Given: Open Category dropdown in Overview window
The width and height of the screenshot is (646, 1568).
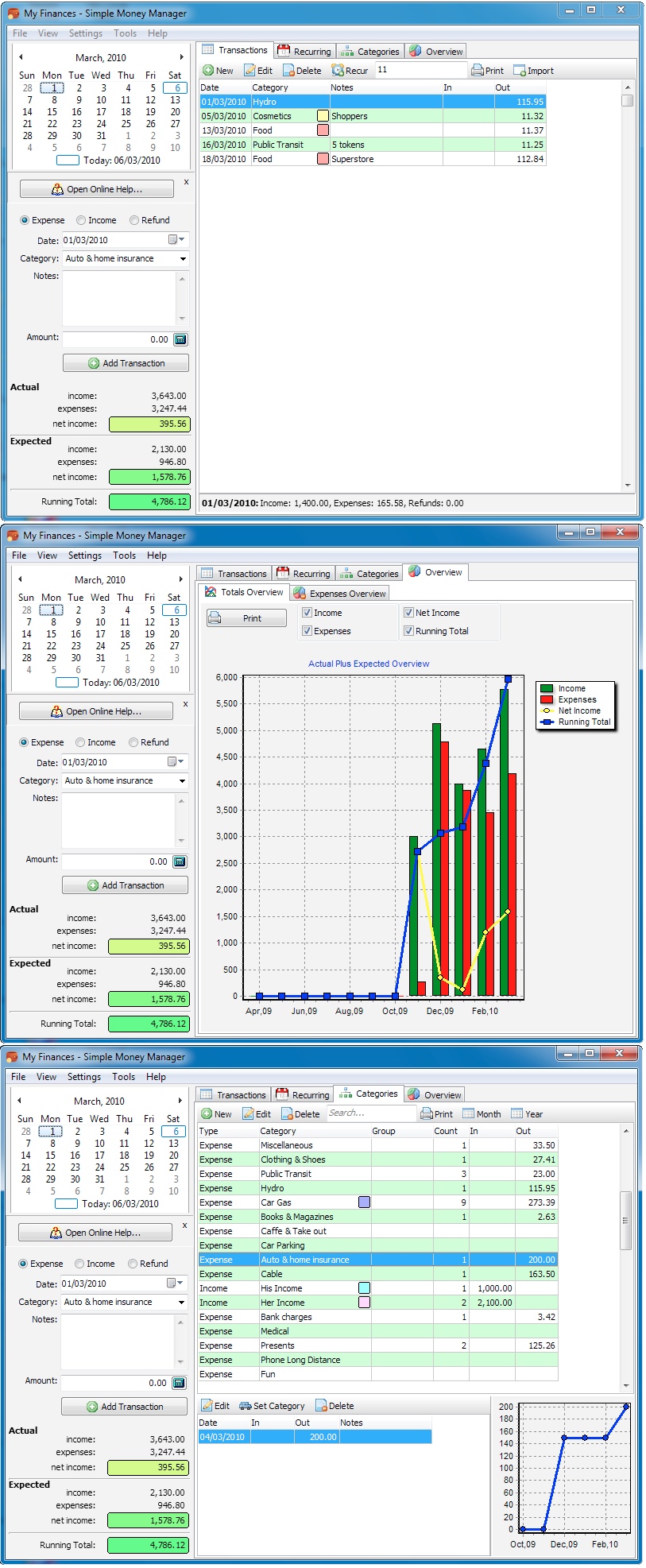Looking at the screenshot, I should tap(182, 780).
